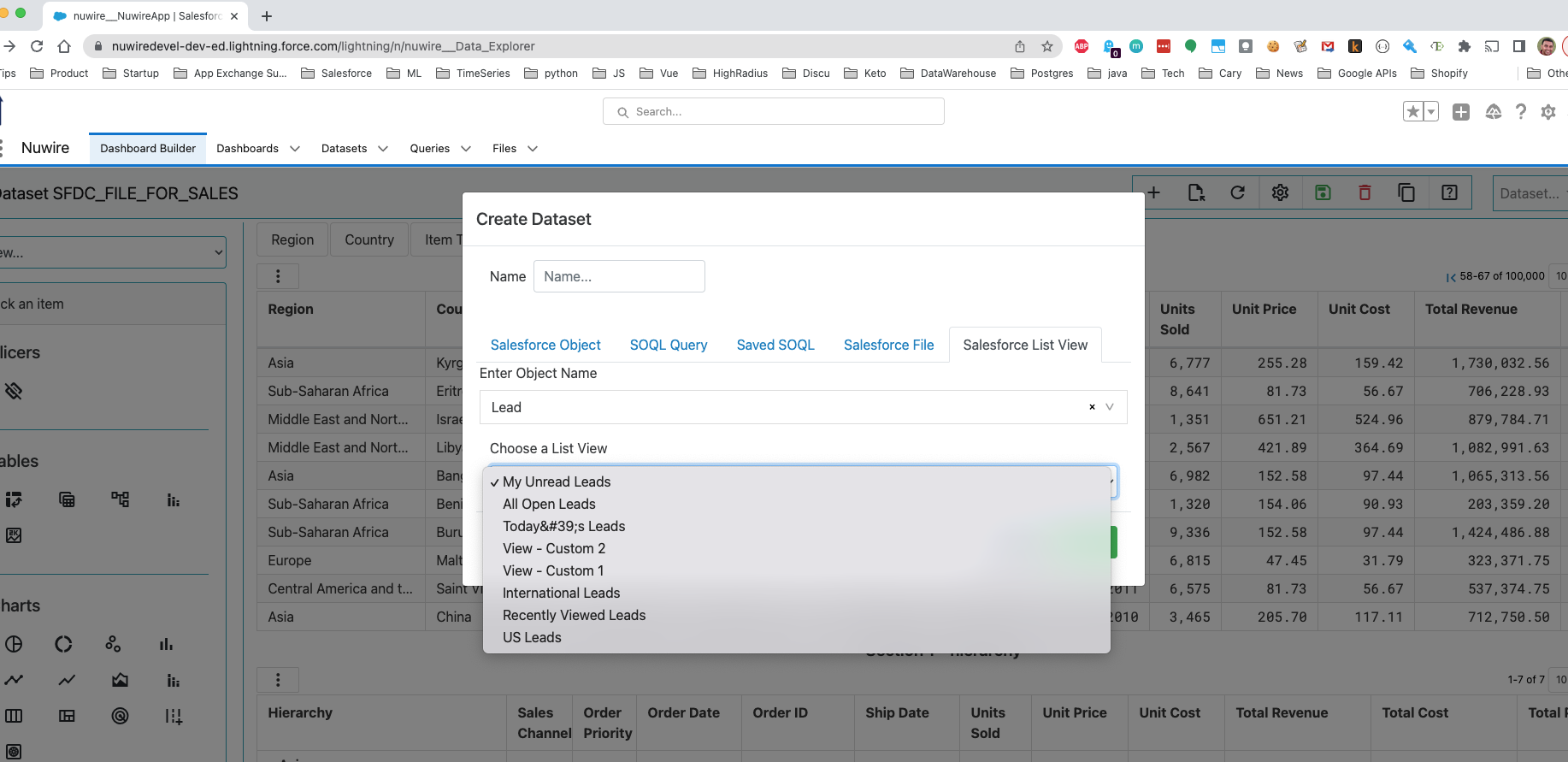Open the left panel view select dropdown

coord(111,252)
